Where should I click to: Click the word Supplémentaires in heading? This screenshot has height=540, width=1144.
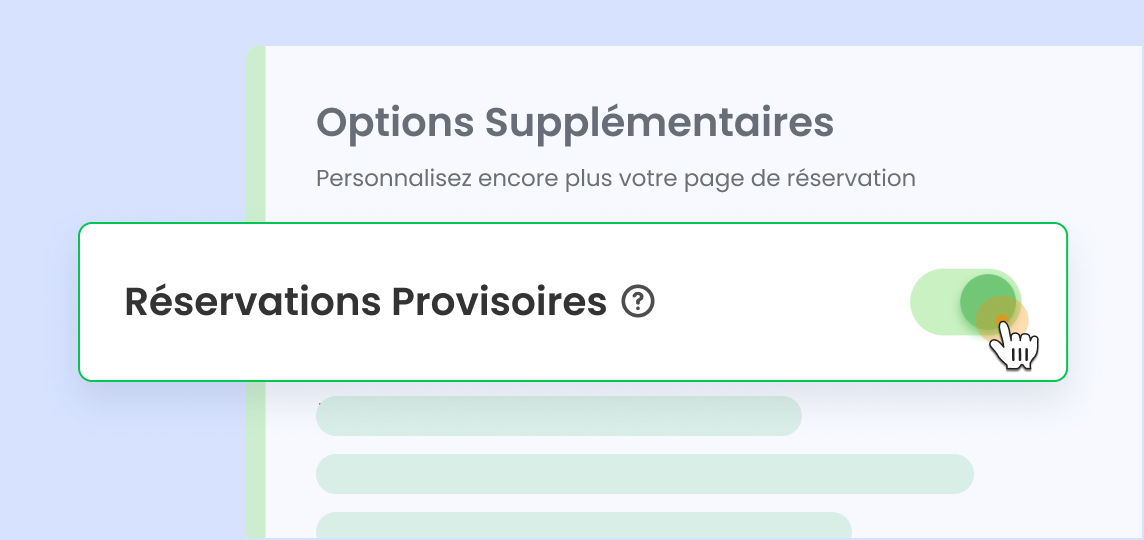tap(658, 123)
